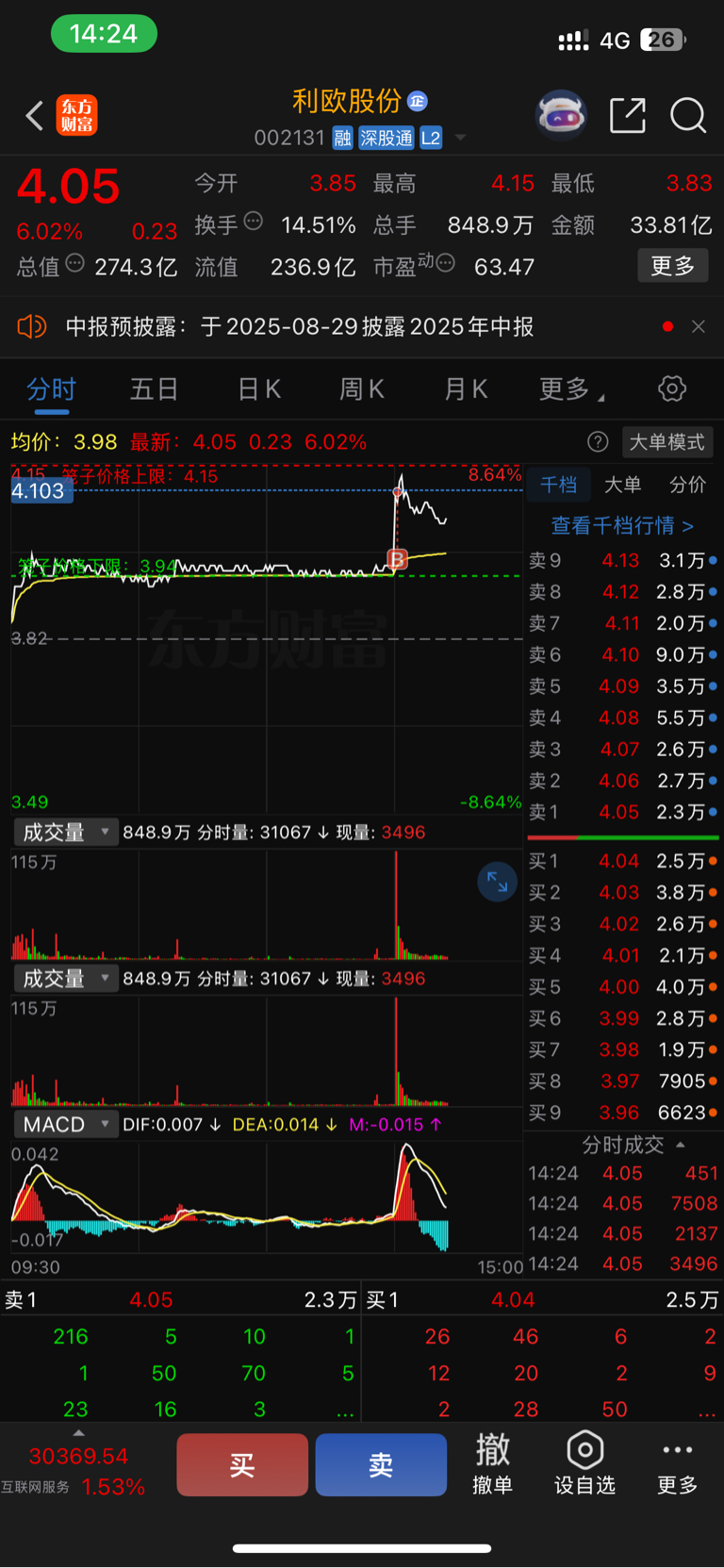This screenshot has width=724, height=1568.
Task: Tap the 30369.54 index ticker
Action: pyautogui.click(x=78, y=1457)
